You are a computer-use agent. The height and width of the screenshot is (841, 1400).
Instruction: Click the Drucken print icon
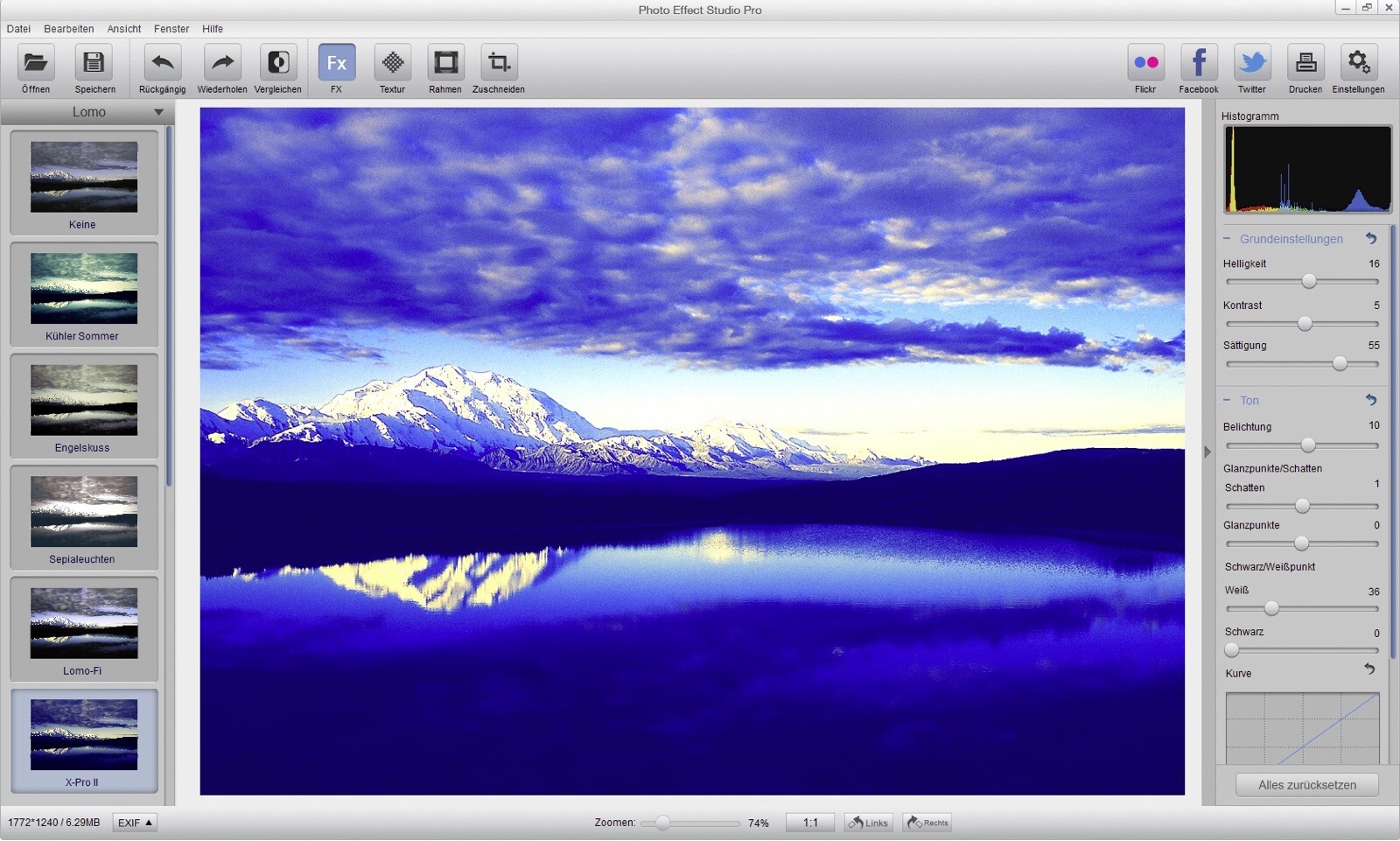tap(1305, 63)
